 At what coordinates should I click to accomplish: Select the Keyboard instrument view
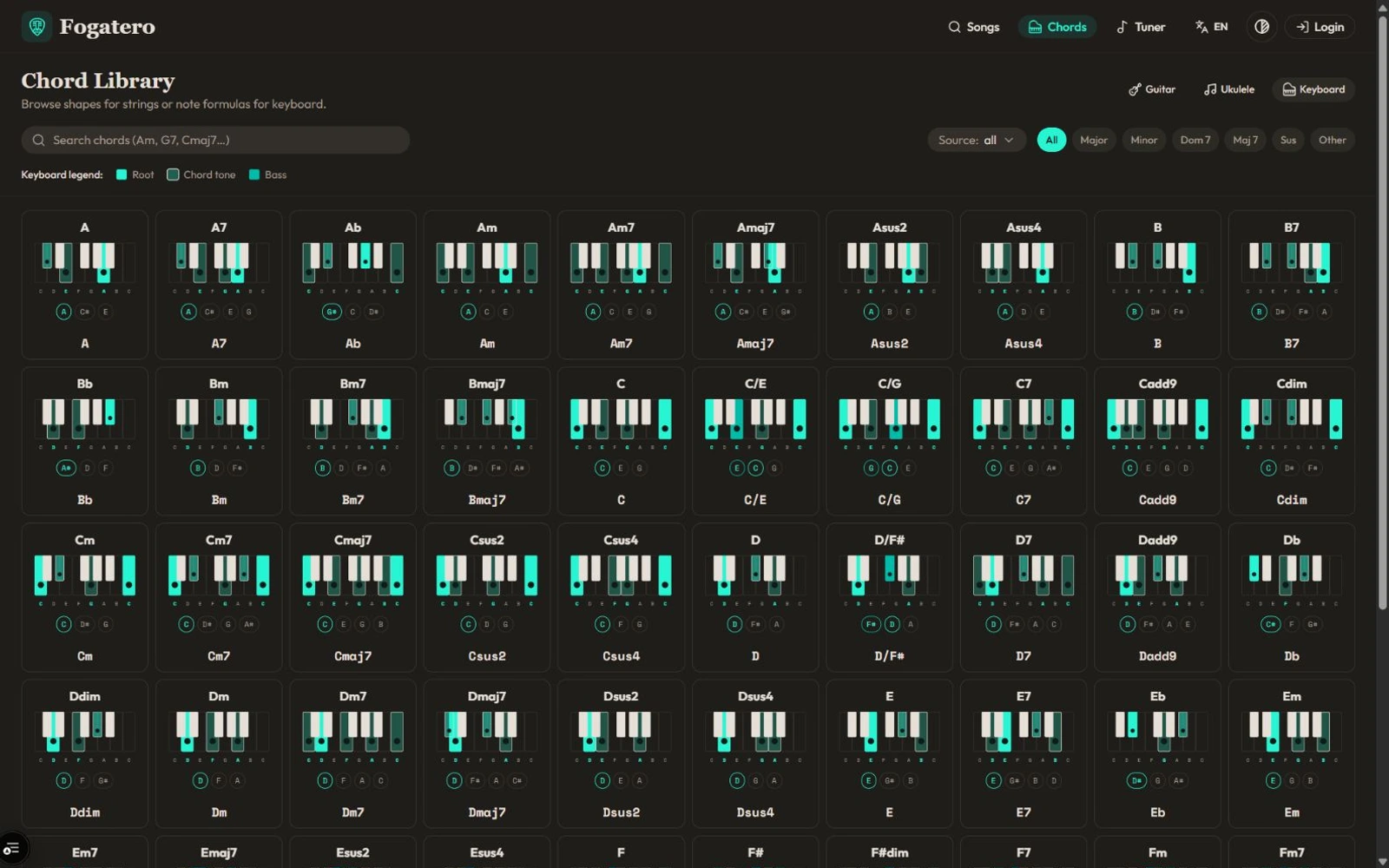click(1313, 89)
